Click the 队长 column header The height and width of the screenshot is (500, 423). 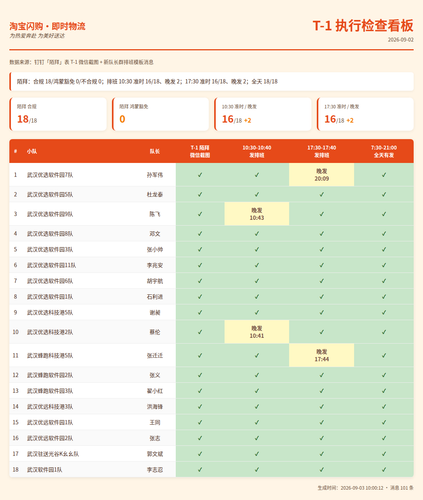[x=155, y=151]
